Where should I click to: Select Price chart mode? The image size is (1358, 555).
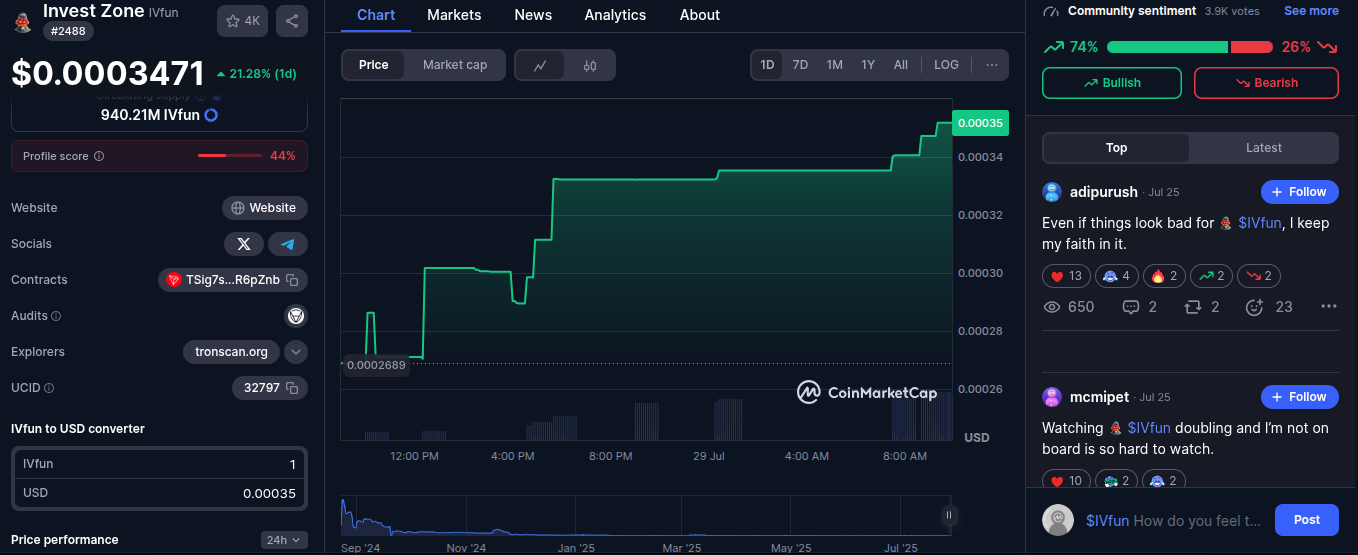point(374,65)
